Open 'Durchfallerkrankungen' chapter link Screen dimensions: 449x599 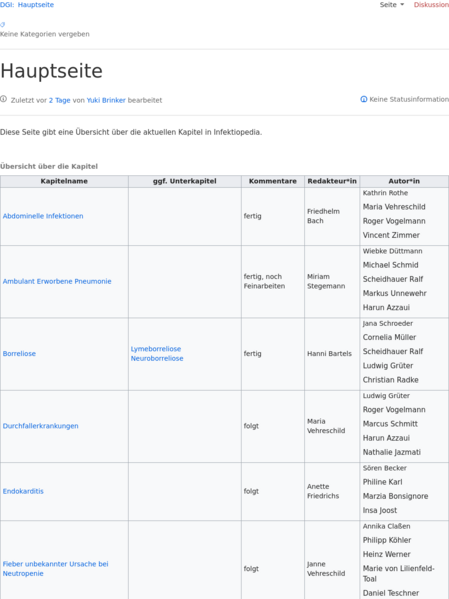point(41,426)
